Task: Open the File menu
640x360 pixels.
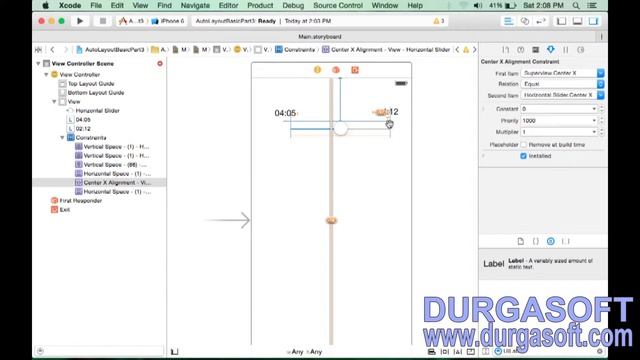Action: coord(96,5)
